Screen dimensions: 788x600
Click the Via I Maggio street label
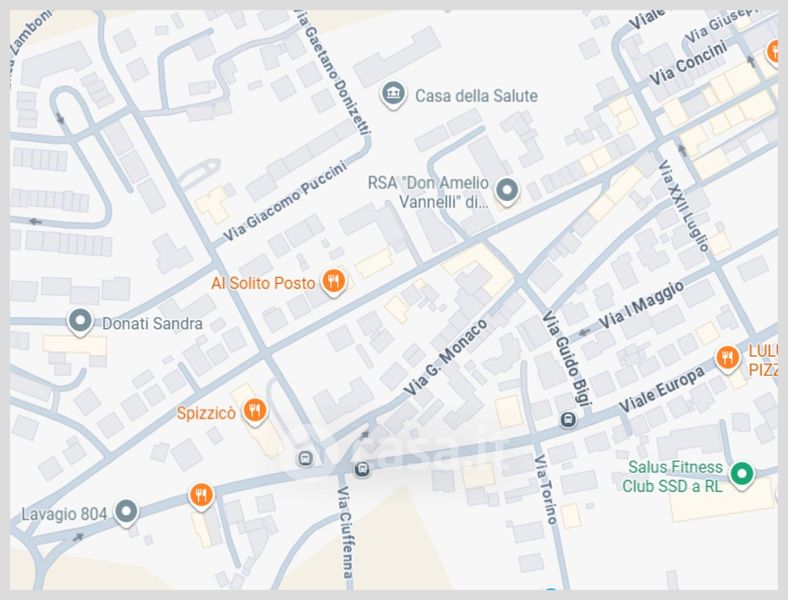coord(642,305)
